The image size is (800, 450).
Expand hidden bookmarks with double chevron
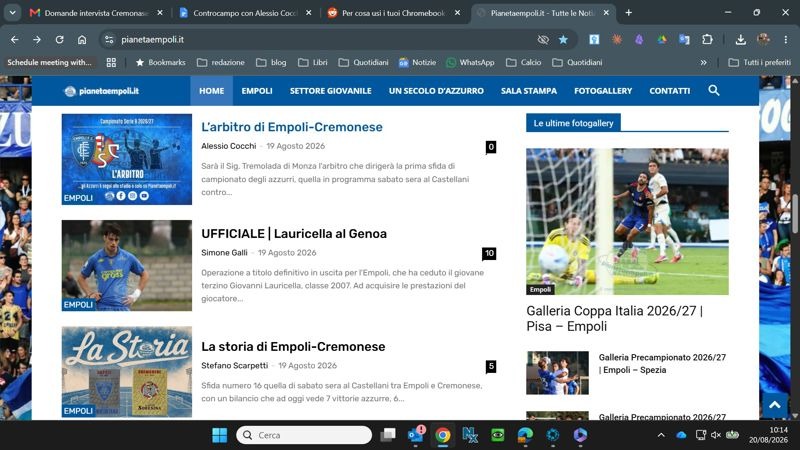(704, 62)
